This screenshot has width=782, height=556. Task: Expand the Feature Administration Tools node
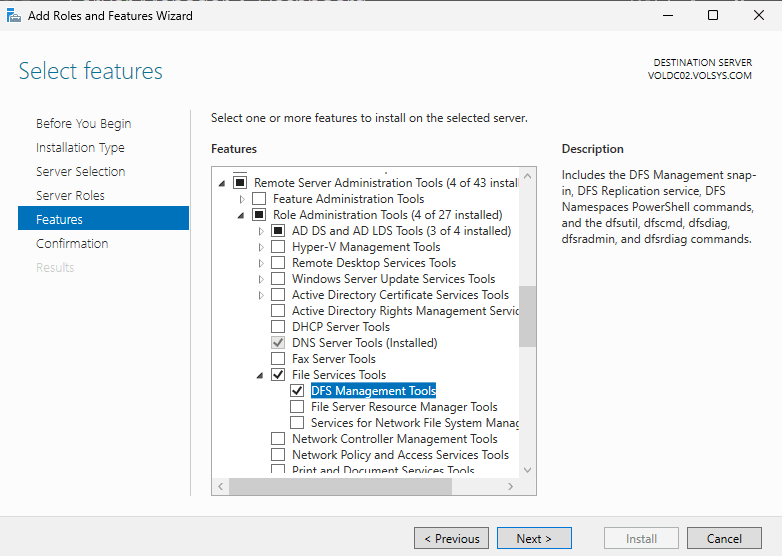(x=242, y=199)
